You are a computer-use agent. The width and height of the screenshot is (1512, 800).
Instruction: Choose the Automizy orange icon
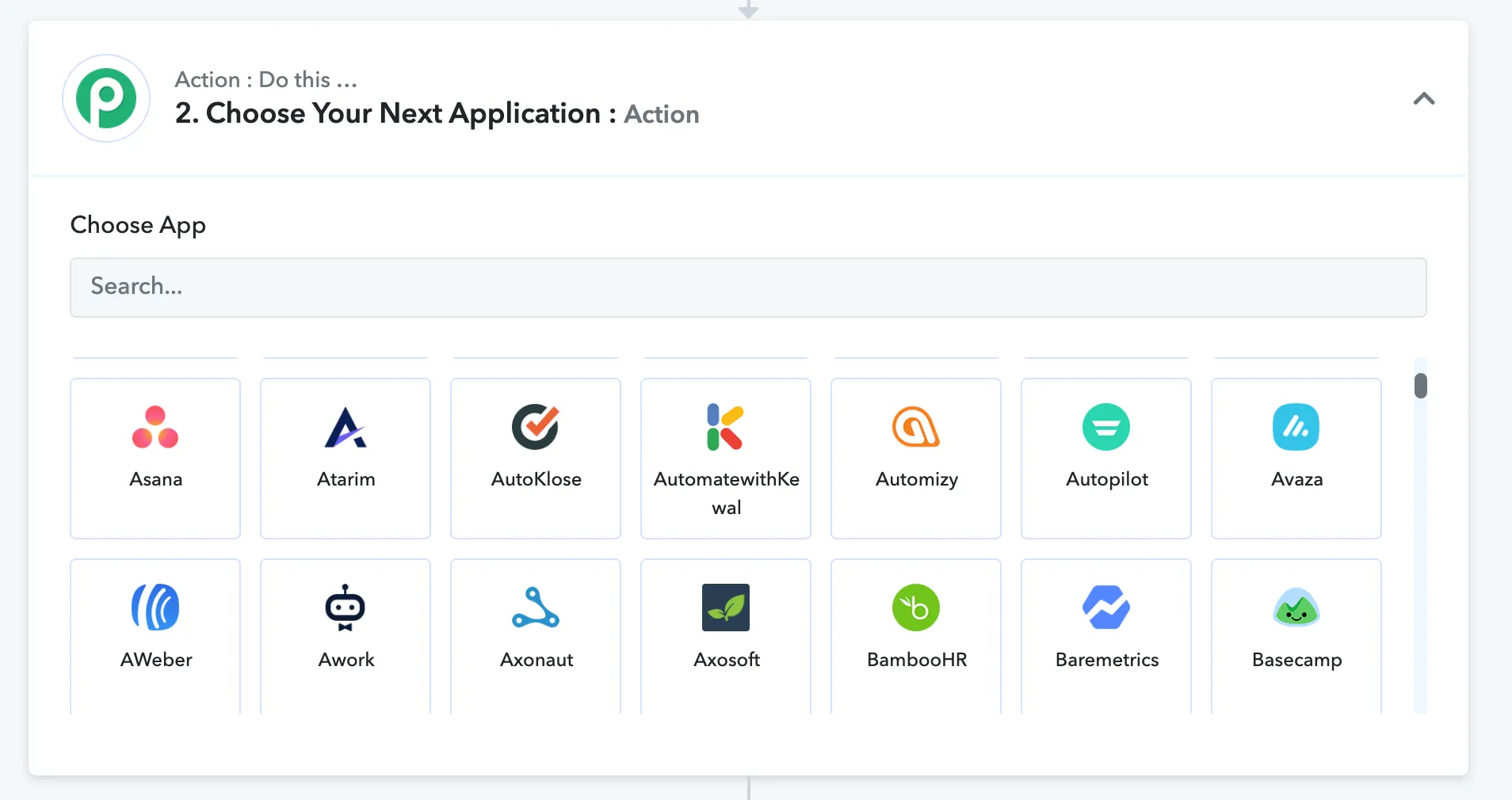click(916, 427)
